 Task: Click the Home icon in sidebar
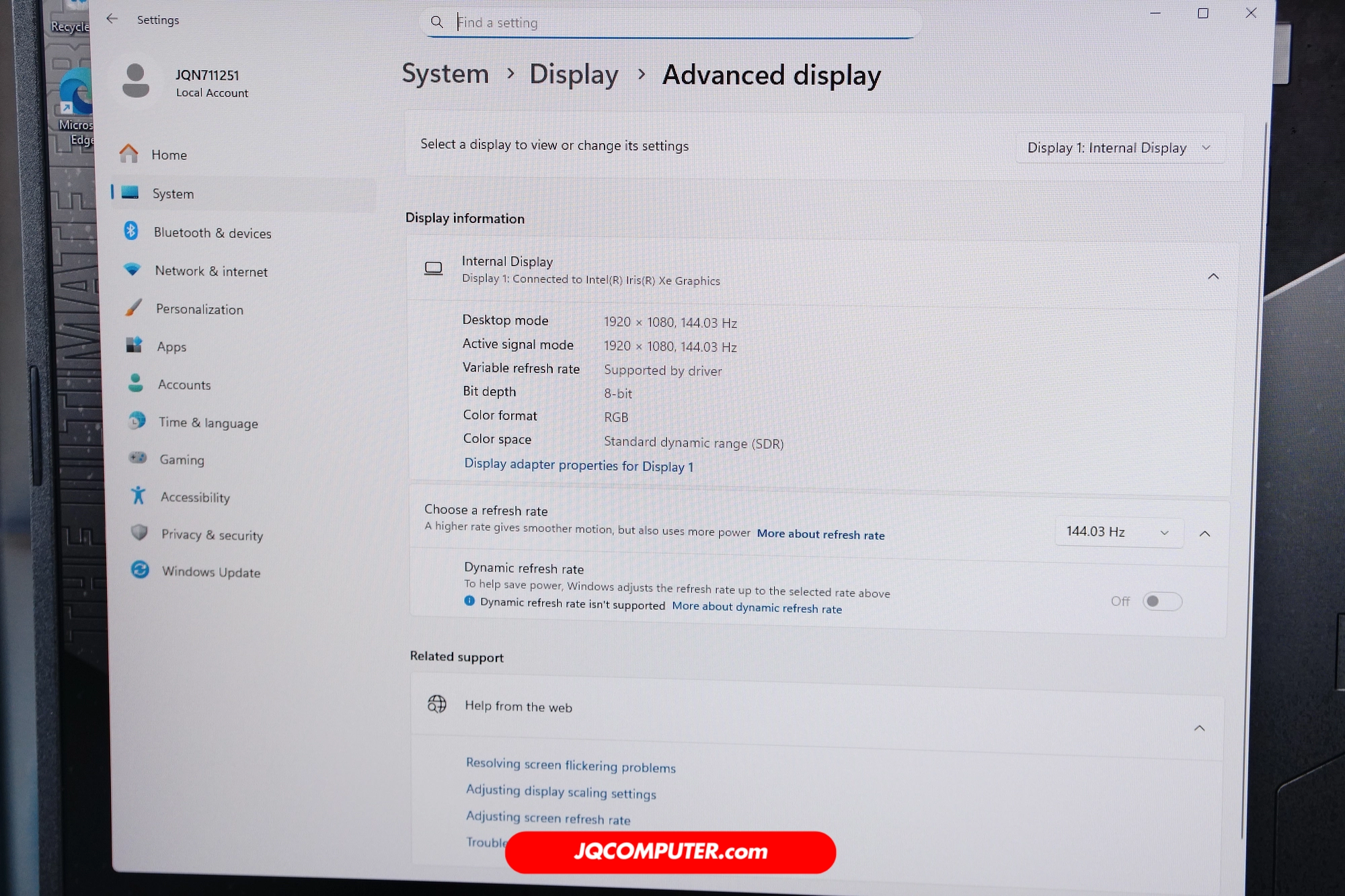tap(128, 154)
